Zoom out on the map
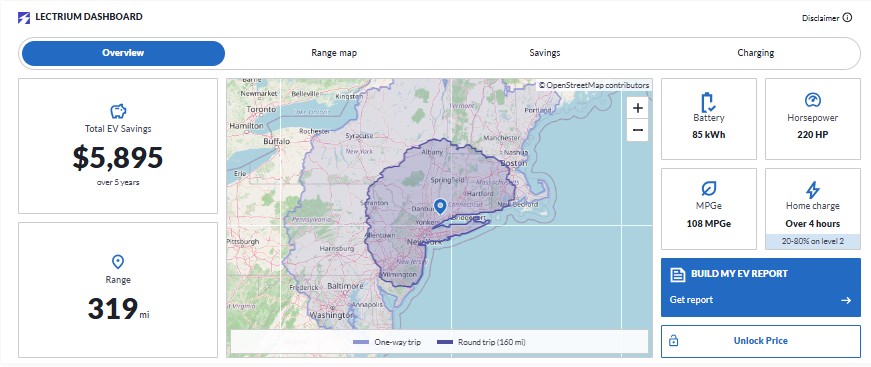This screenshot has width=871, height=367. pos(638,130)
